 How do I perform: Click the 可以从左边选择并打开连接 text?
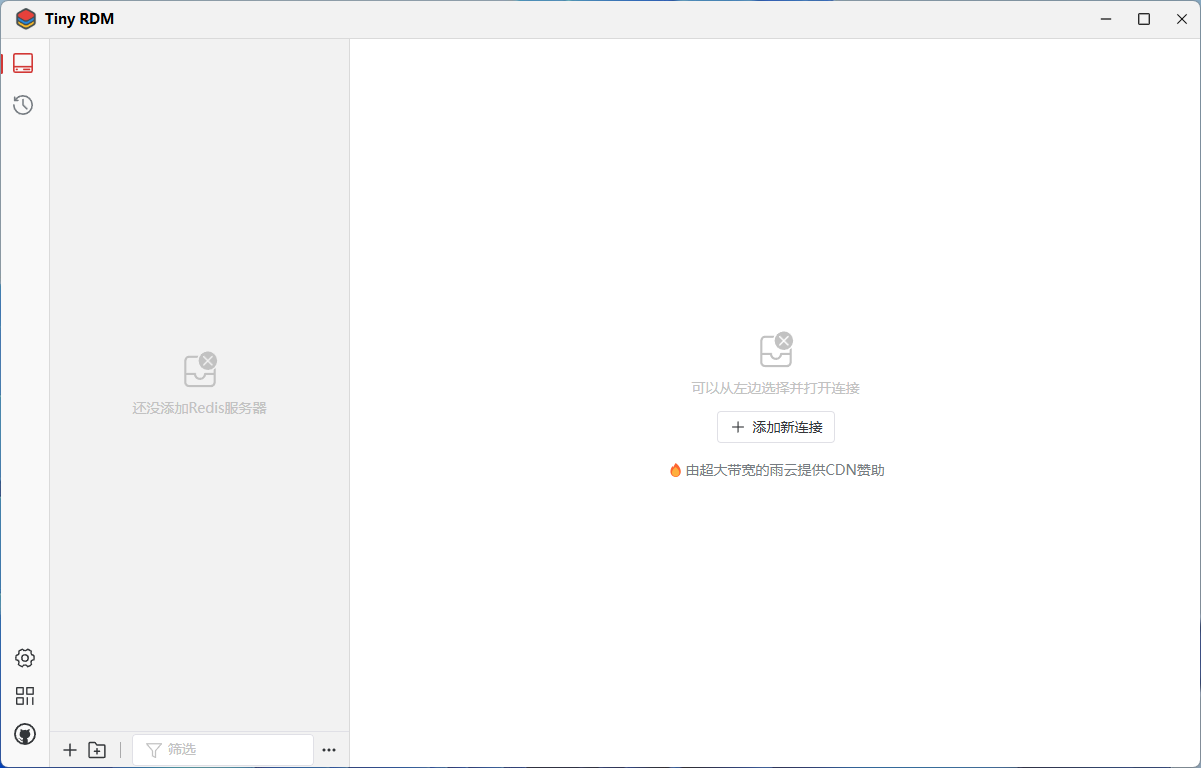(x=776, y=388)
